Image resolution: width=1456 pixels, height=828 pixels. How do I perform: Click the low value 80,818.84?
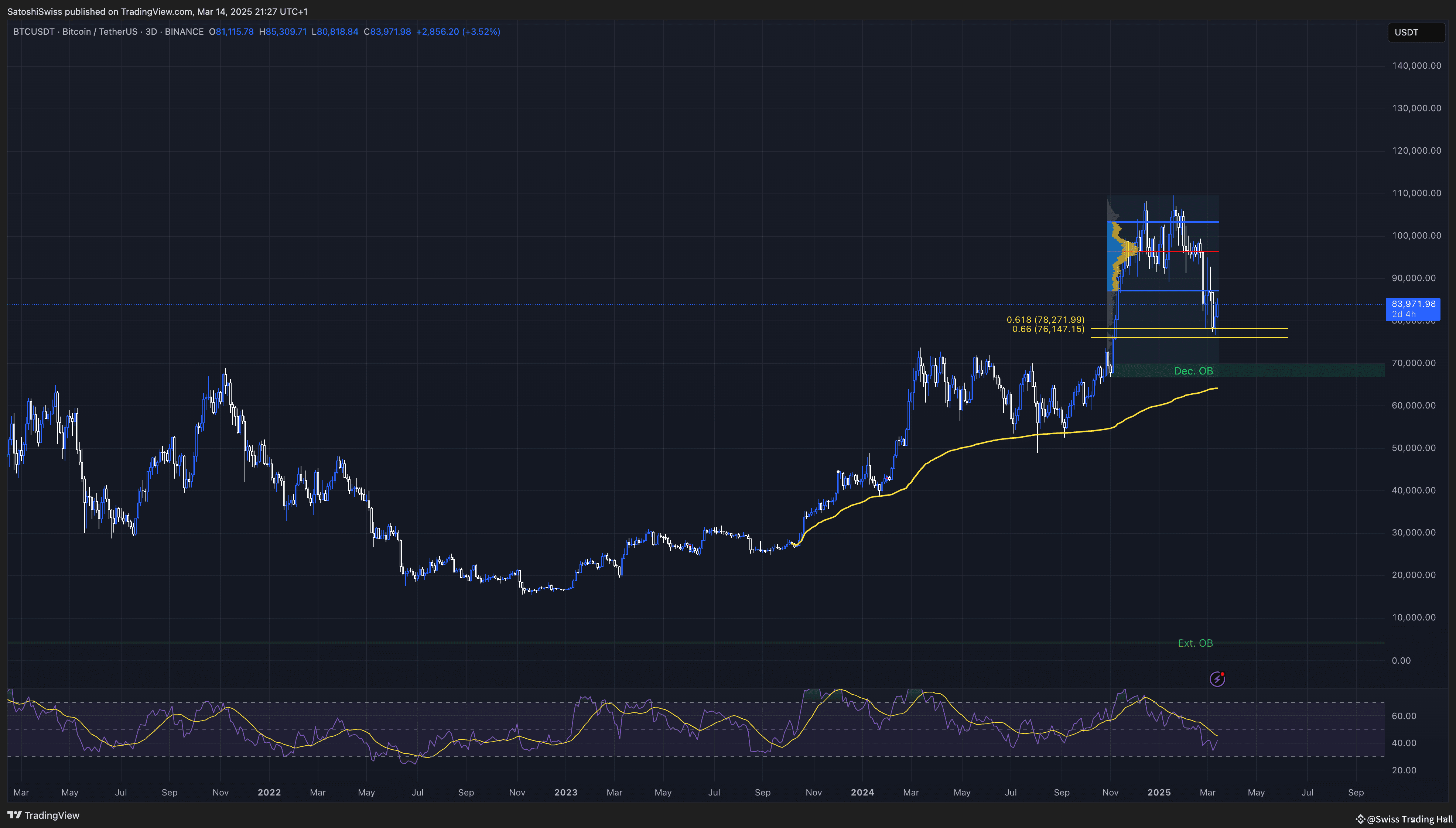pos(337,32)
